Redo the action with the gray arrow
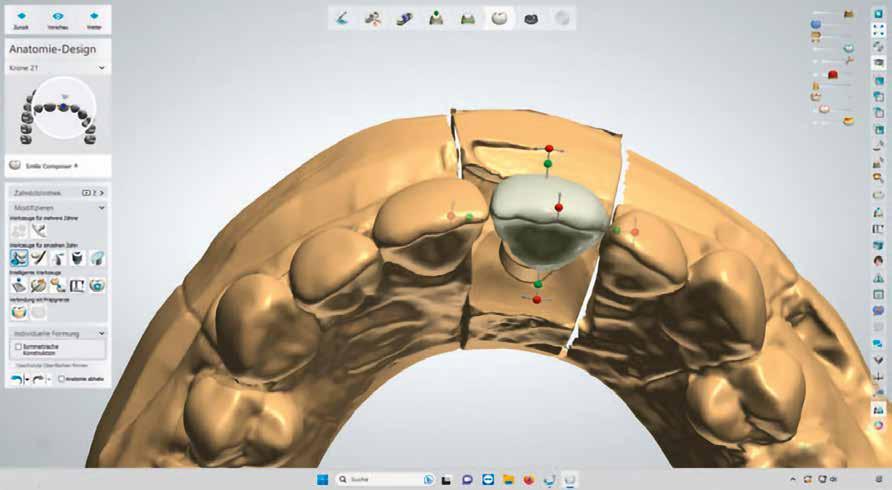Image resolution: width=892 pixels, height=490 pixels. 38,379
